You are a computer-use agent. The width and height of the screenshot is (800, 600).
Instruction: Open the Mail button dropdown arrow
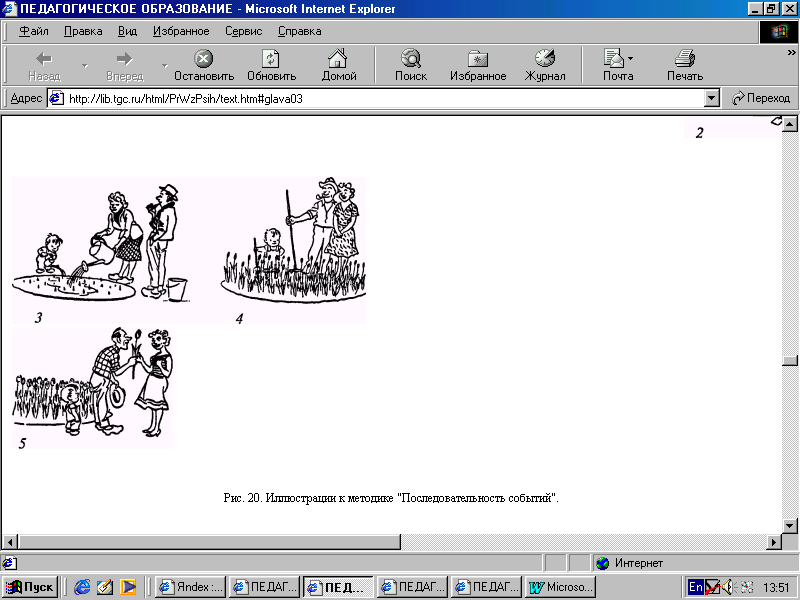point(631,59)
